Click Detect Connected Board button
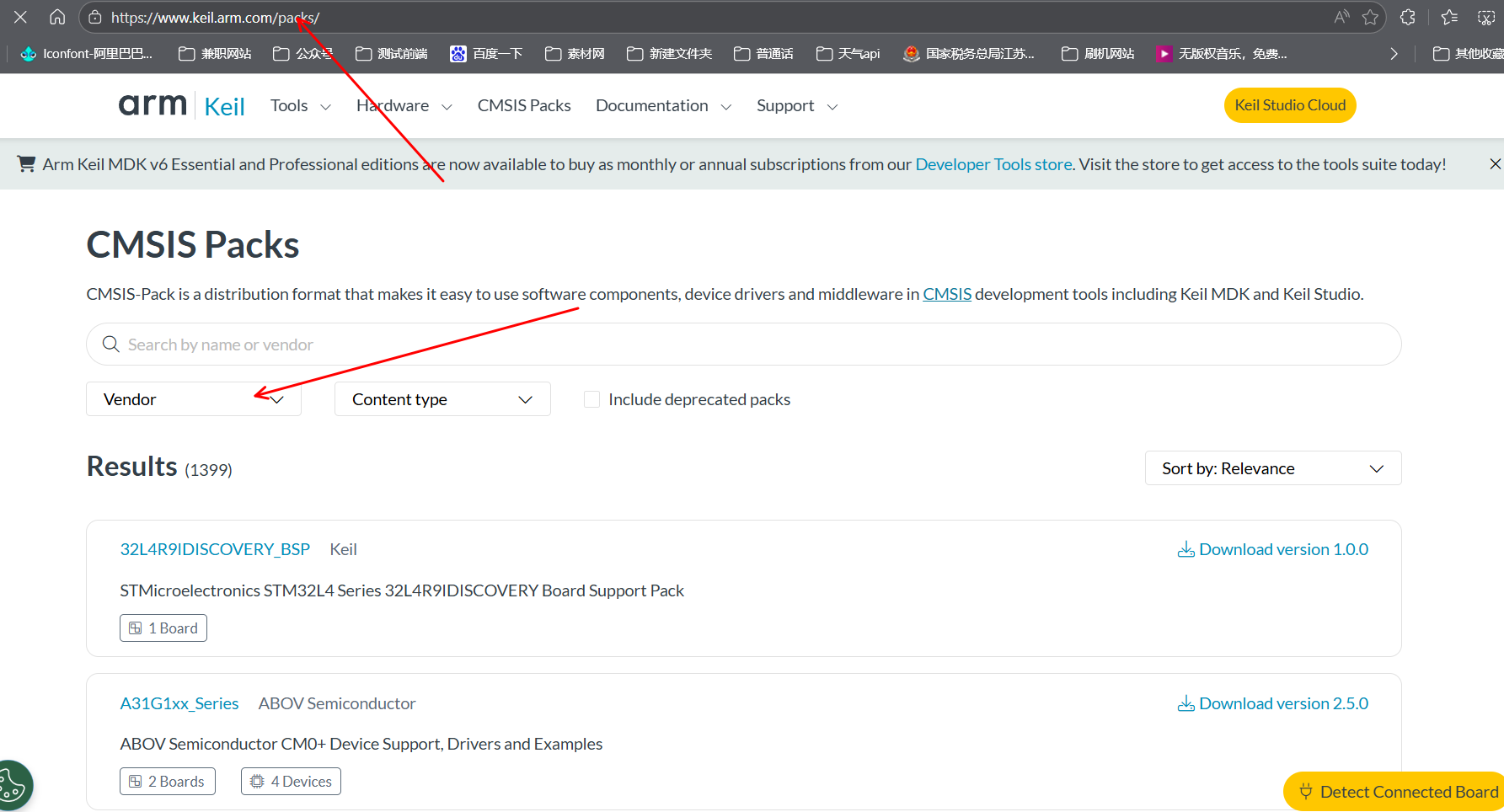 pos(1396,792)
